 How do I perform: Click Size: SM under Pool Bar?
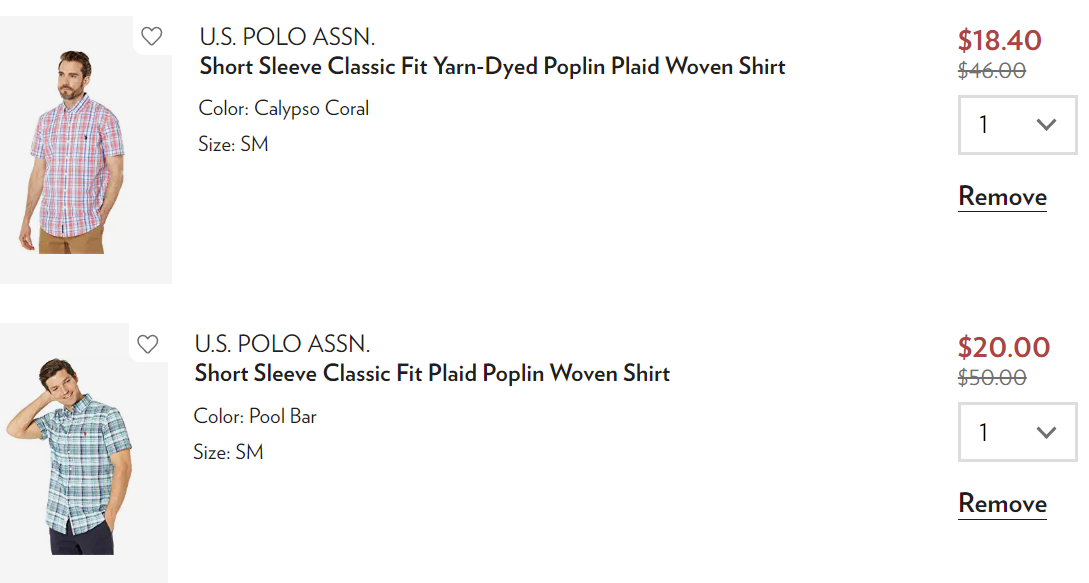228,452
